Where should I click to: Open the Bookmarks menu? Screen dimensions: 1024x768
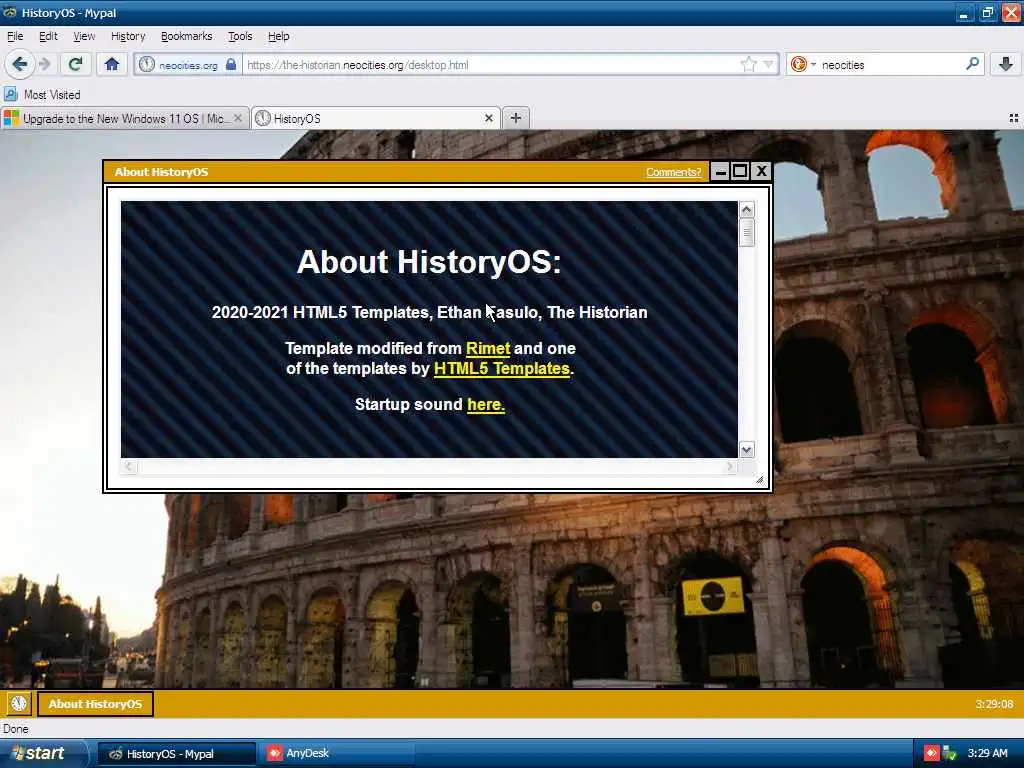click(x=186, y=37)
